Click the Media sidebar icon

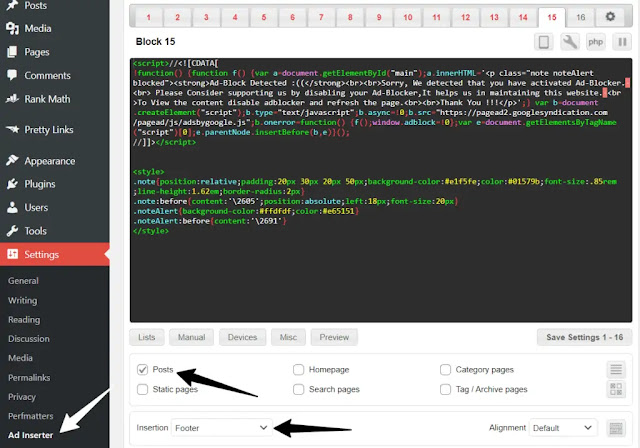pyautogui.click(x=12, y=28)
